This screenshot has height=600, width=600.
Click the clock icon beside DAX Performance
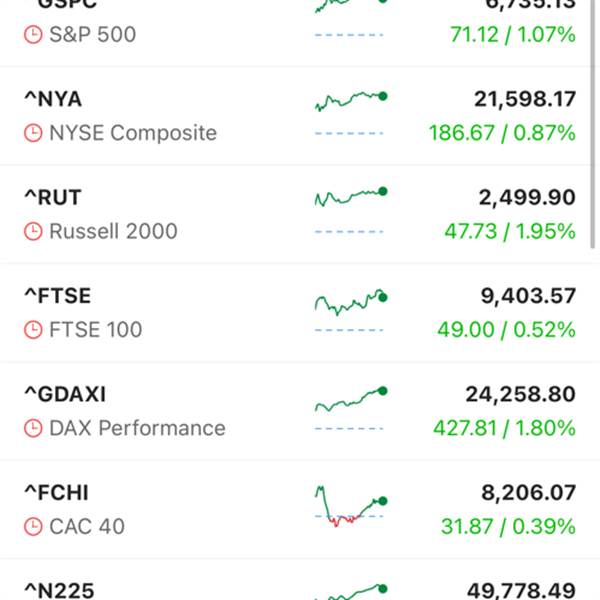(33, 428)
